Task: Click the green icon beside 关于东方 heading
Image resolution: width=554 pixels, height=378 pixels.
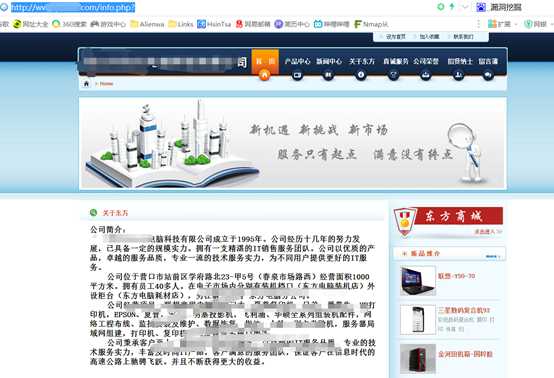Action: coord(93,212)
